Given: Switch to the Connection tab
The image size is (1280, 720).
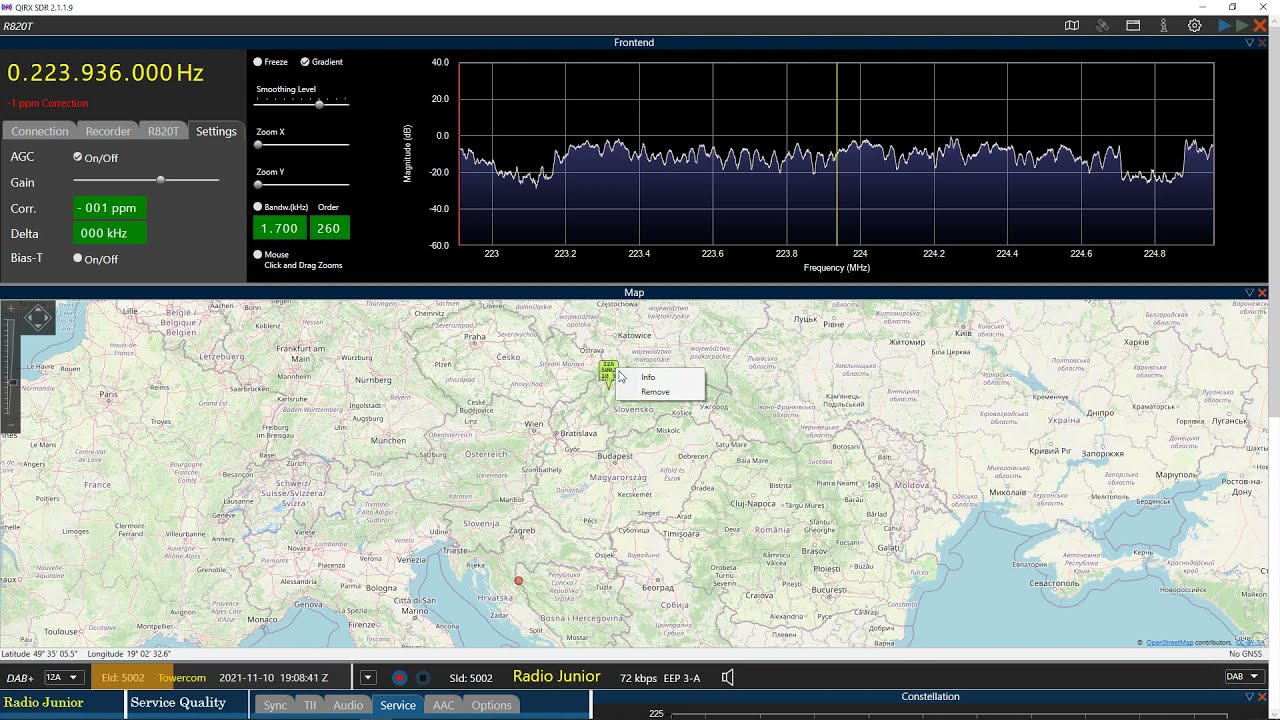Looking at the screenshot, I should [x=40, y=131].
